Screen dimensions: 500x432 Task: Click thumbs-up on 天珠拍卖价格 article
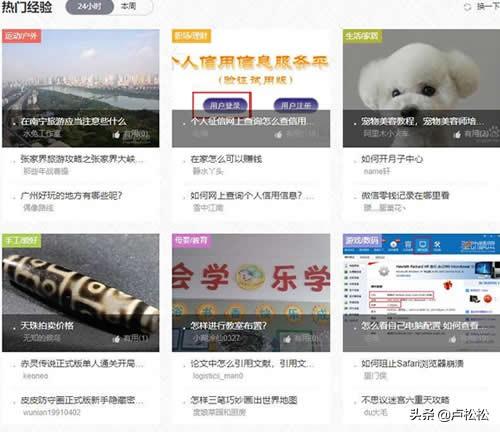[x=116, y=339]
